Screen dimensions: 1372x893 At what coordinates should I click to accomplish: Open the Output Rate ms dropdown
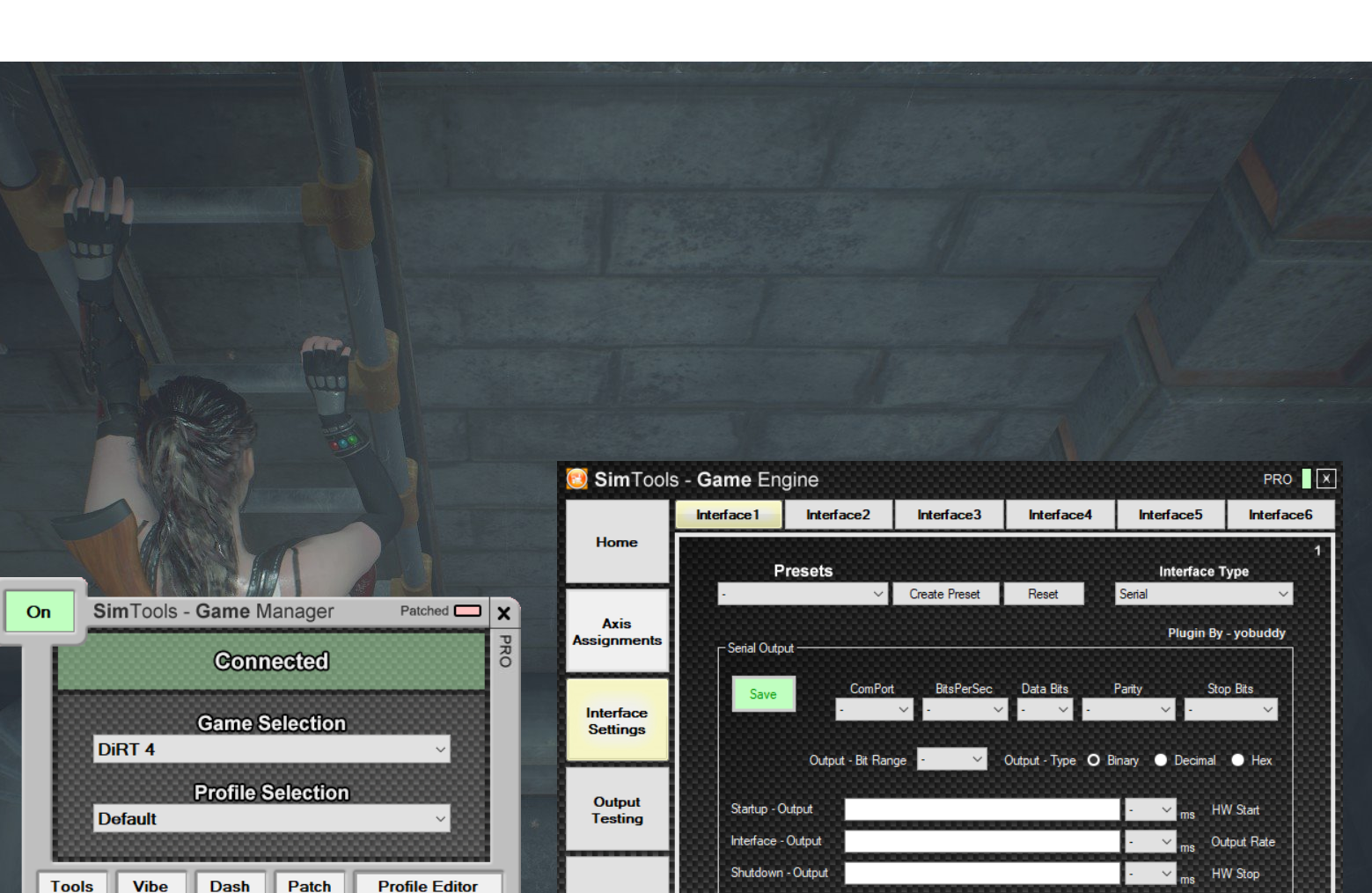click(1151, 842)
